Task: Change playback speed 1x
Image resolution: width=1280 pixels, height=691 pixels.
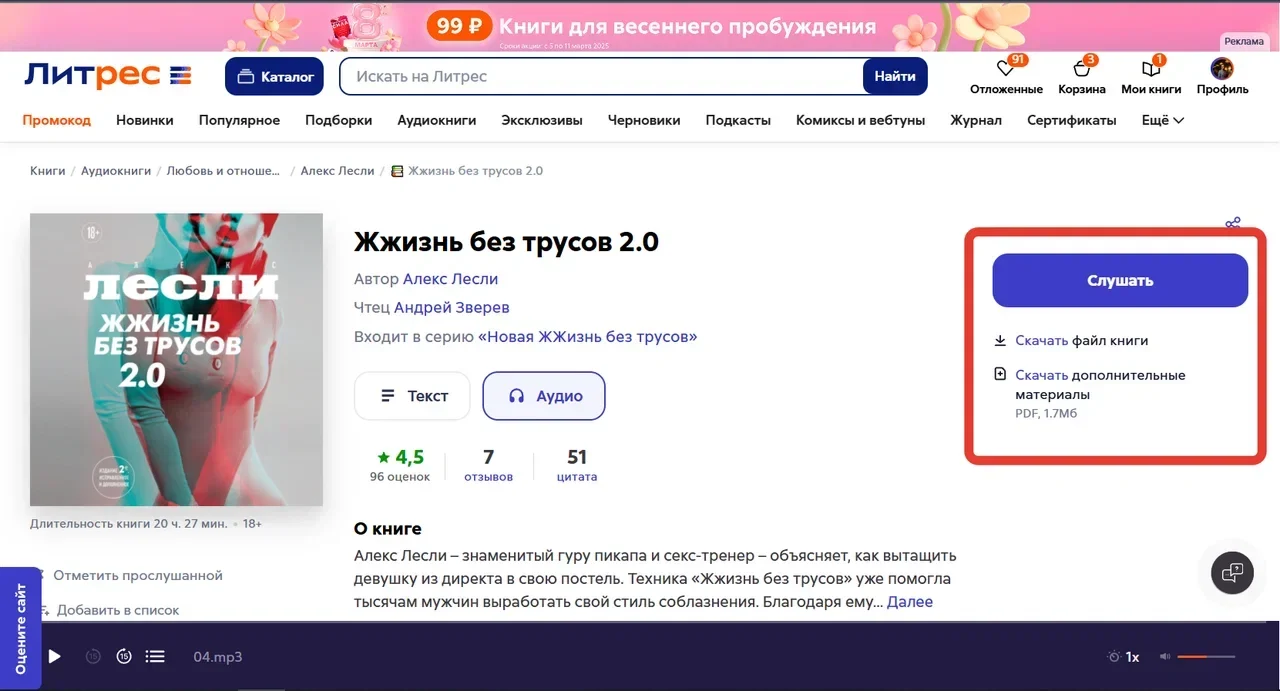Action: pos(1133,657)
